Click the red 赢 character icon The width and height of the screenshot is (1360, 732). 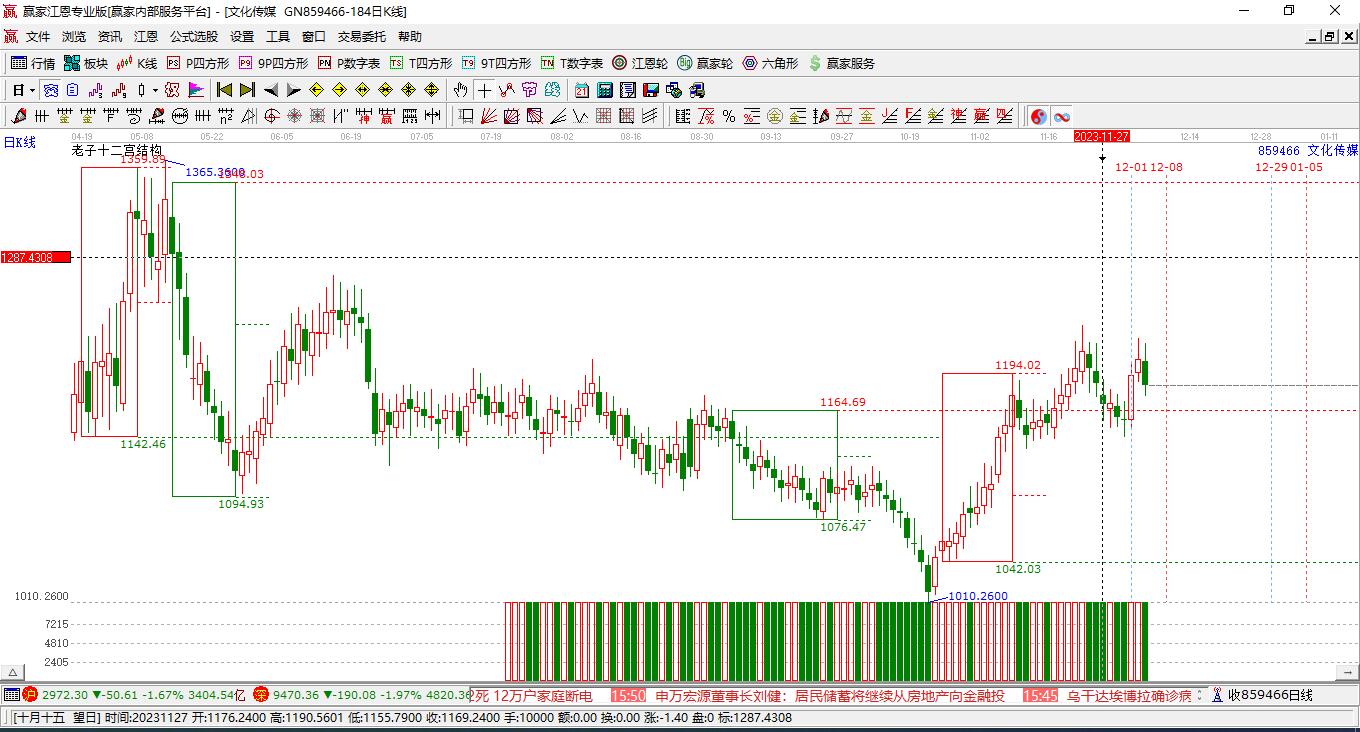pos(386,116)
